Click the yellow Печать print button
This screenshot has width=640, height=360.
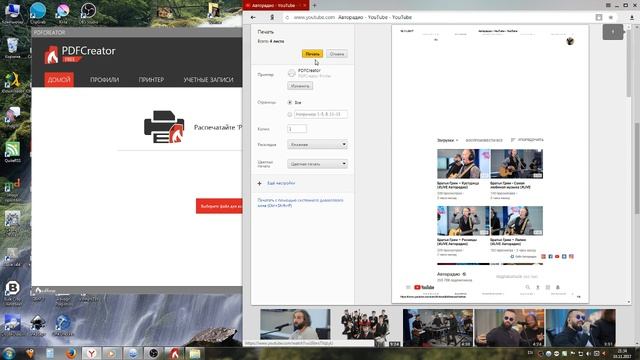tap(312, 54)
